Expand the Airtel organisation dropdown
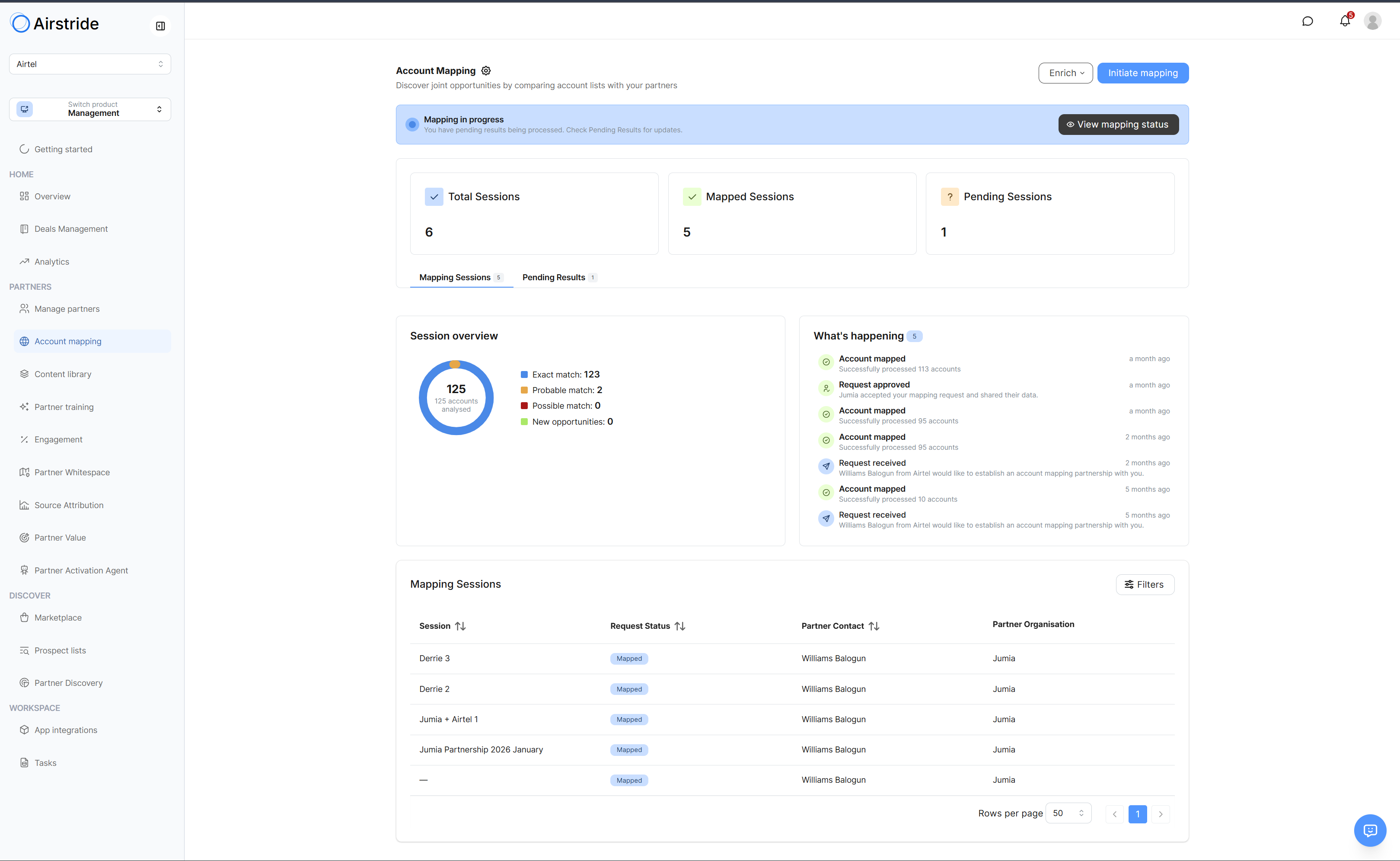The image size is (1400, 861). 90,64
